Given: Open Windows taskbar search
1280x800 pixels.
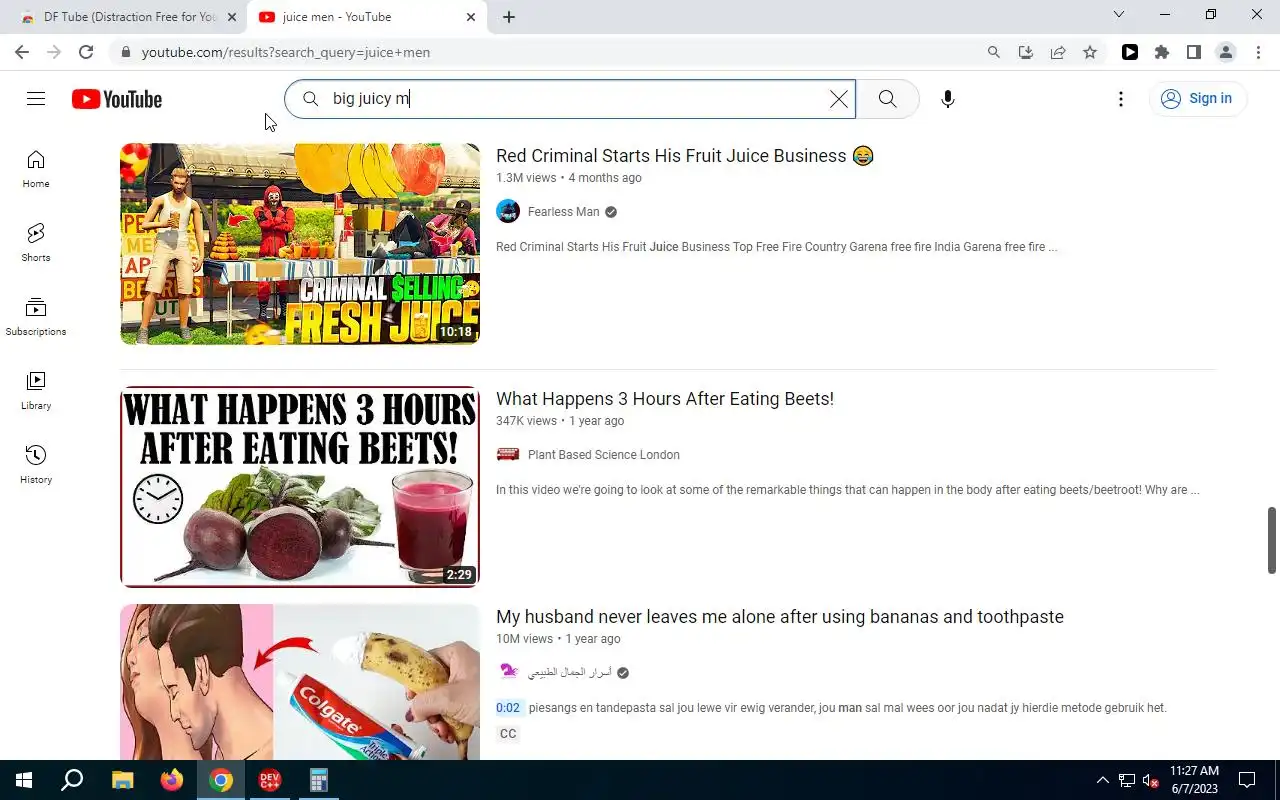Looking at the screenshot, I should [72, 780].
